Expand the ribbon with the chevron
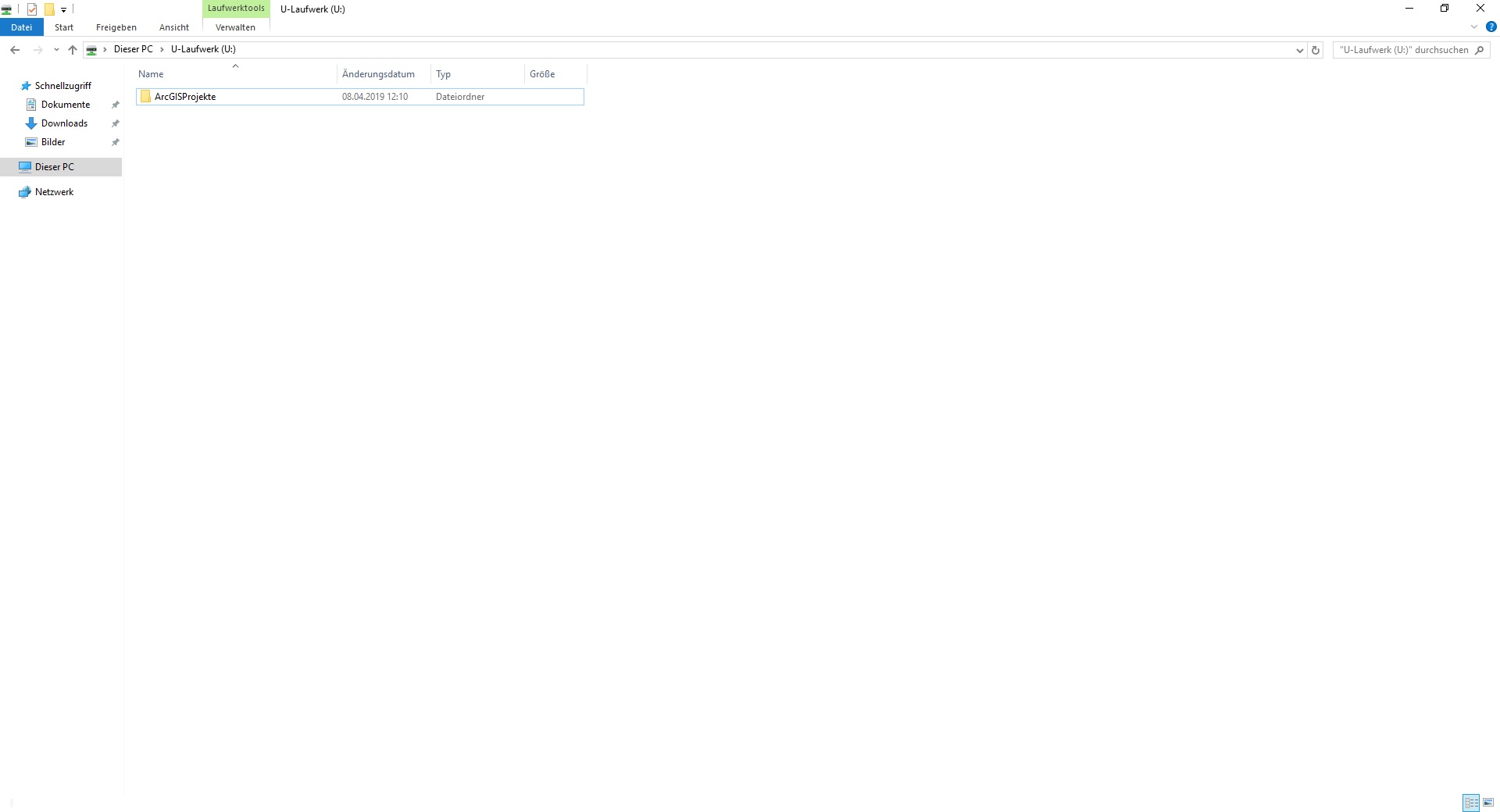This screenshot has height=812, width=1500. (x=1474, y=27)
